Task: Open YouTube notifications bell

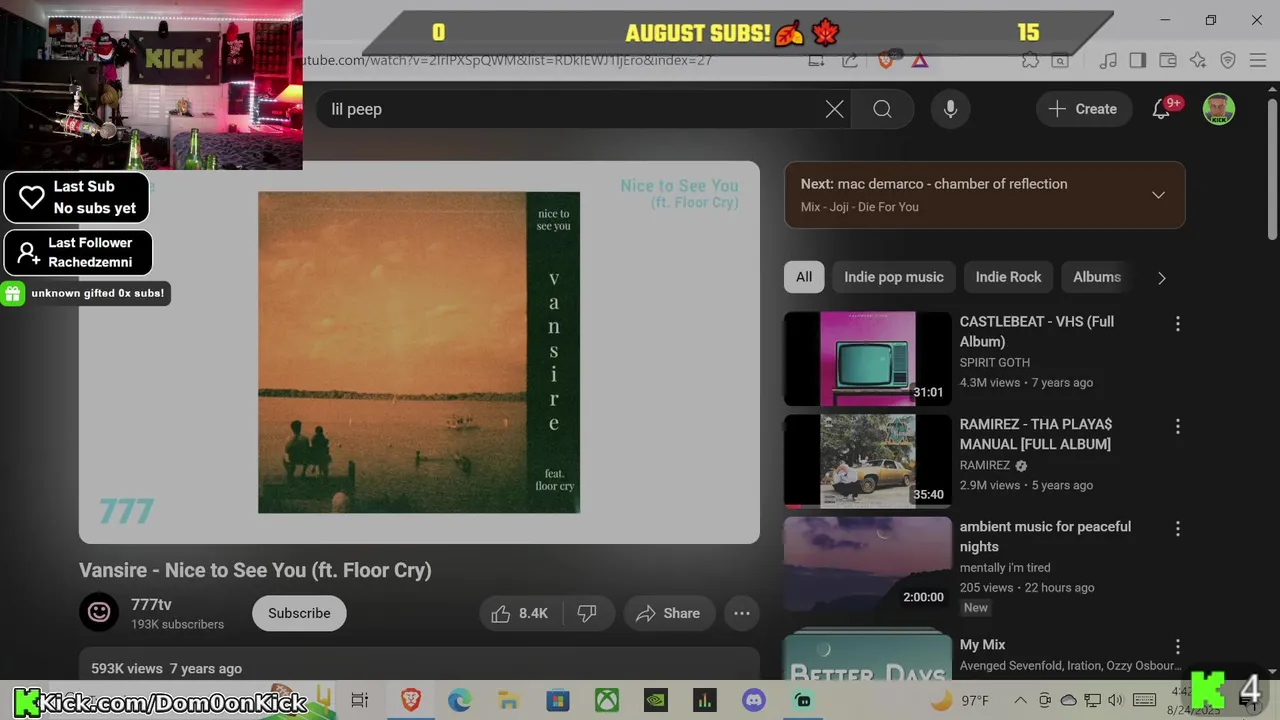Action: click(1161, 109)
